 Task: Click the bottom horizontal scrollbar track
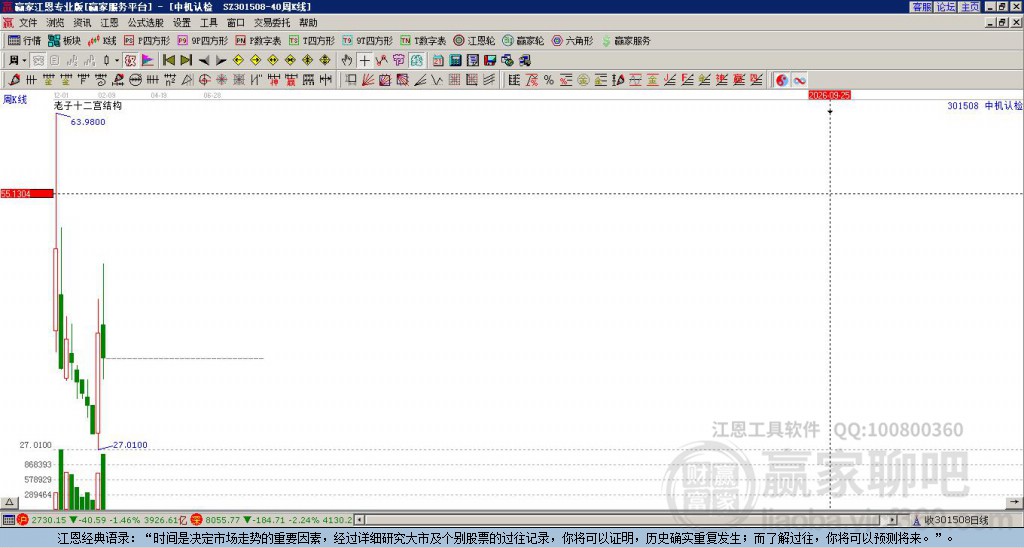click(x=626, y=520)
